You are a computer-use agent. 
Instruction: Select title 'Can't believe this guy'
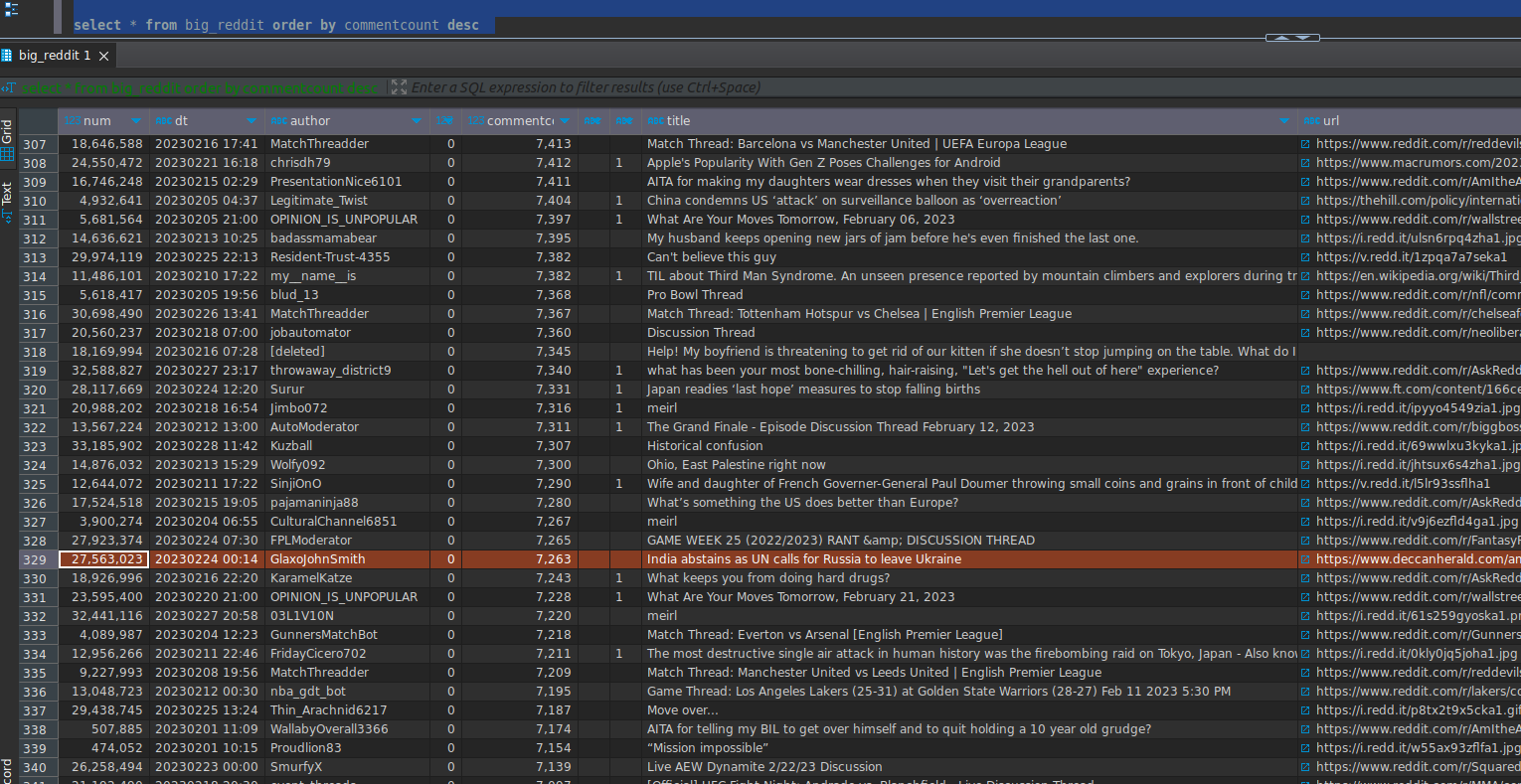click(x=969, y=257)
